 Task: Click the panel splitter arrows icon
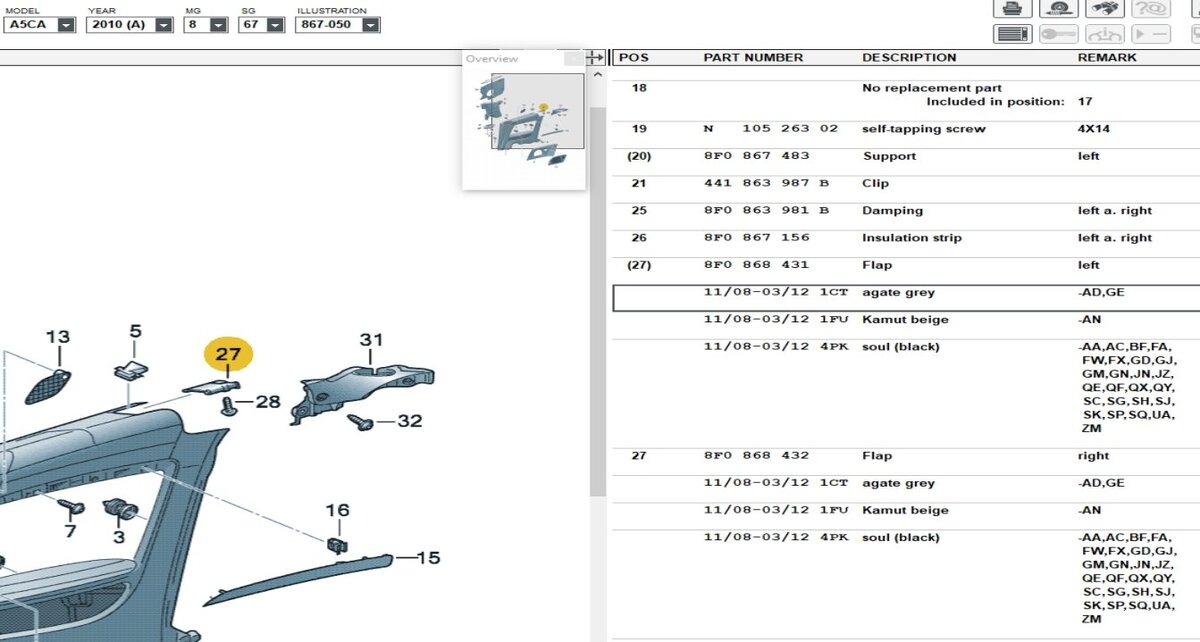pyautogui.click(x=594, y=58)
